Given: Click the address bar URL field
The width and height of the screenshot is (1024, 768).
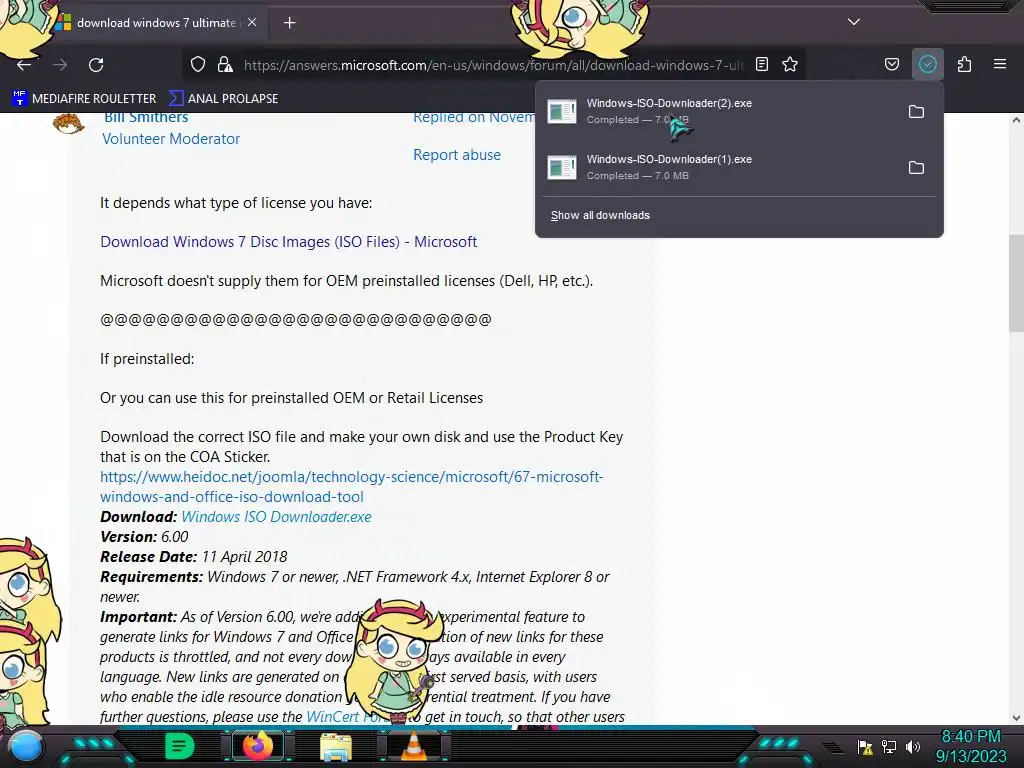Looking at the screenshot, I should pyautogui.click(x=493, y=65).
